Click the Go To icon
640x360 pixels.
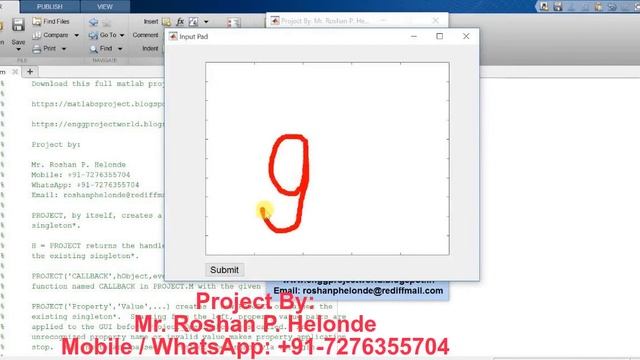click(93, 36)
